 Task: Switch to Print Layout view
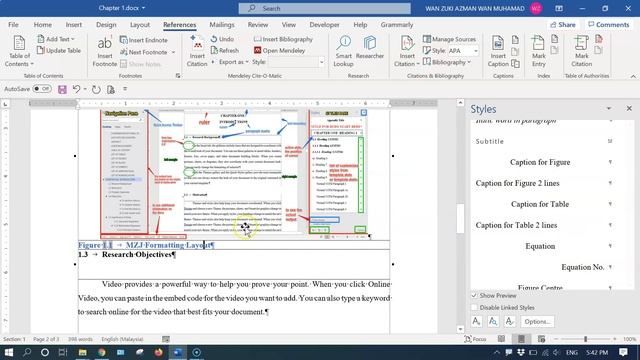[521, 339]
